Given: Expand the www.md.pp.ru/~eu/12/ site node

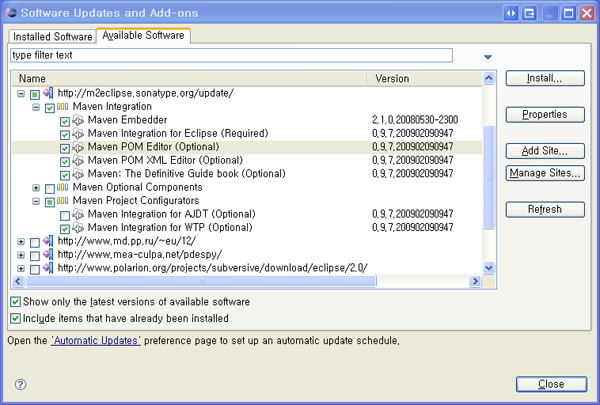Looking at the screenshot, I should [x=21, y=242].
